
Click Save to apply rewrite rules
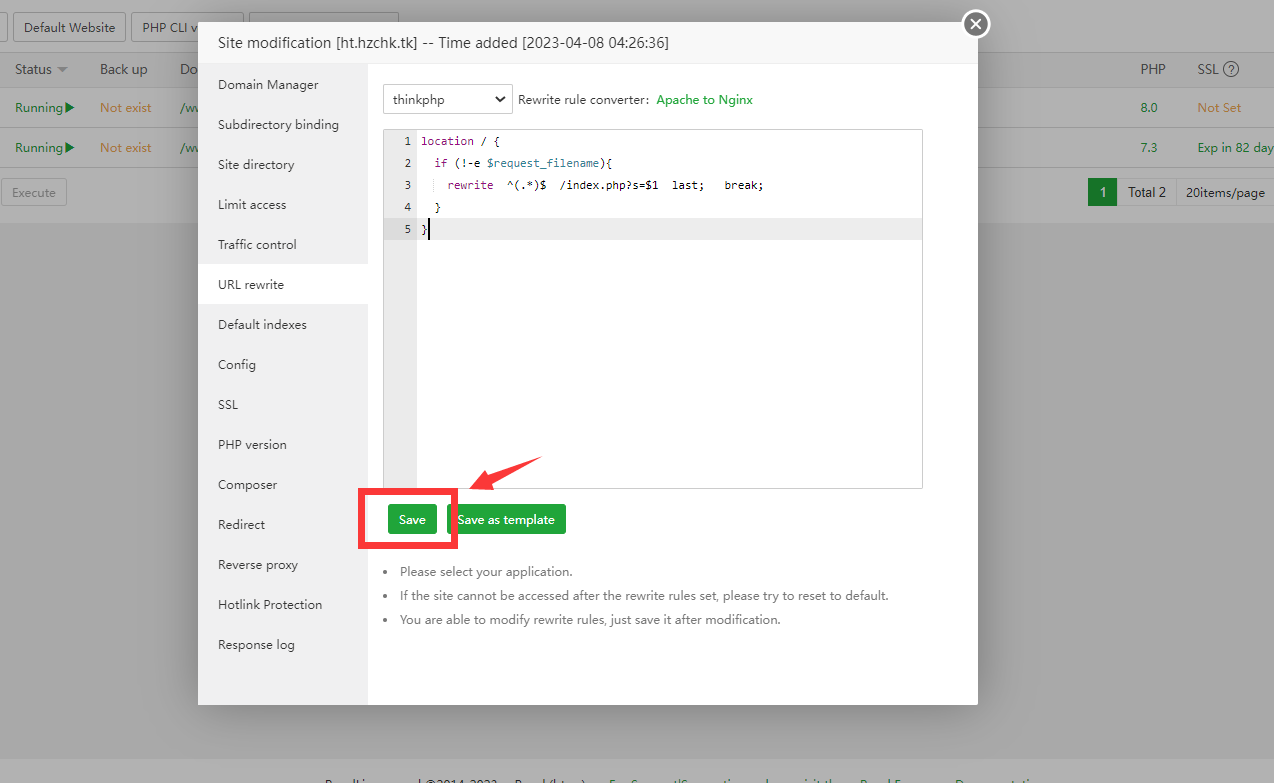pos(412,519)
